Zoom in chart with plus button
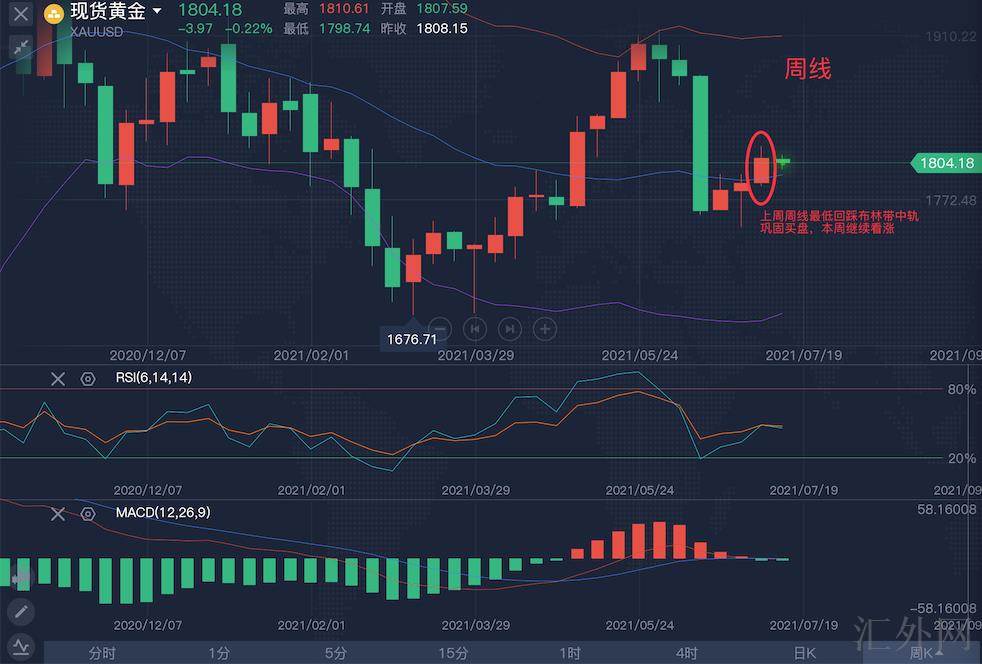The height and width of the screenshot is (664, 982). tap(544, 328)
